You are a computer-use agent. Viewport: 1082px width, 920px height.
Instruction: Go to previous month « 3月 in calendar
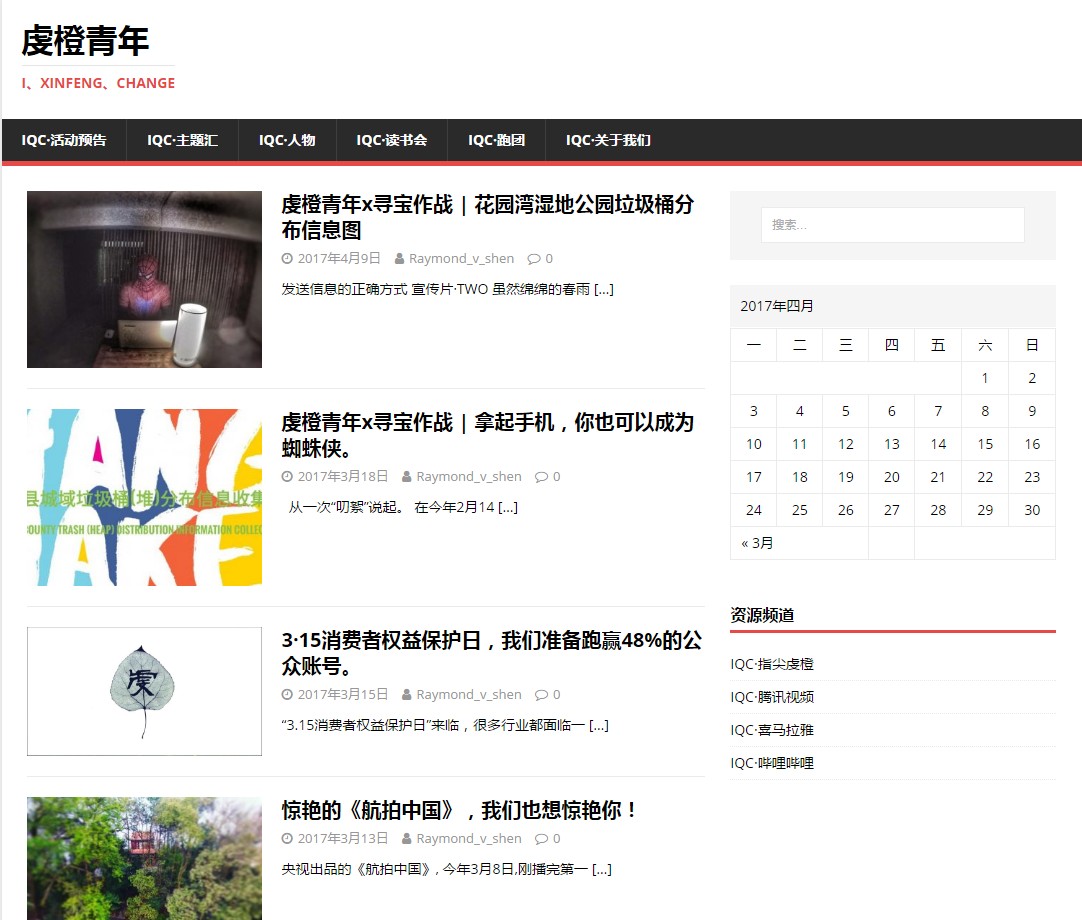757,543
